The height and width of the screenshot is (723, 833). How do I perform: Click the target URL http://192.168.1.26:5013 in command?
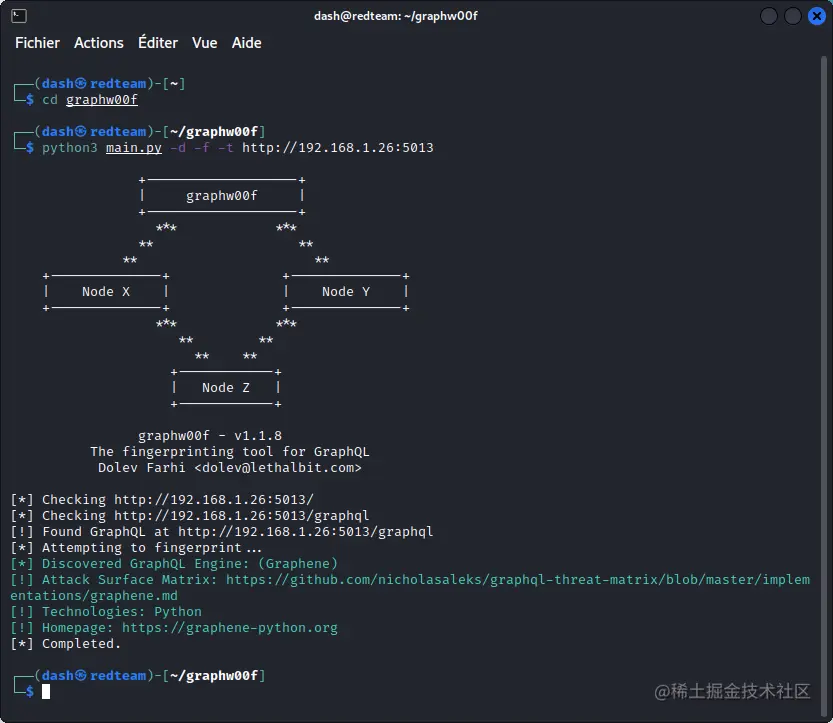338,148
